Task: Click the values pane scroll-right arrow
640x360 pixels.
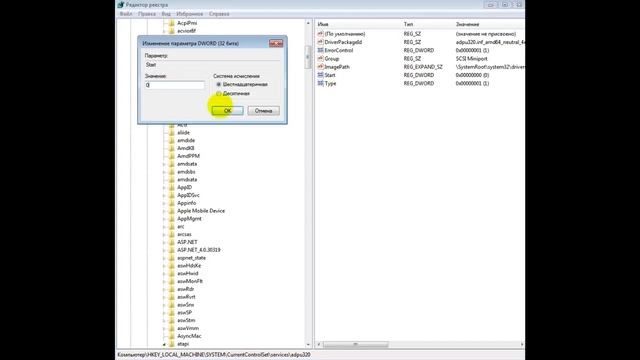Action: coord(522,344)
